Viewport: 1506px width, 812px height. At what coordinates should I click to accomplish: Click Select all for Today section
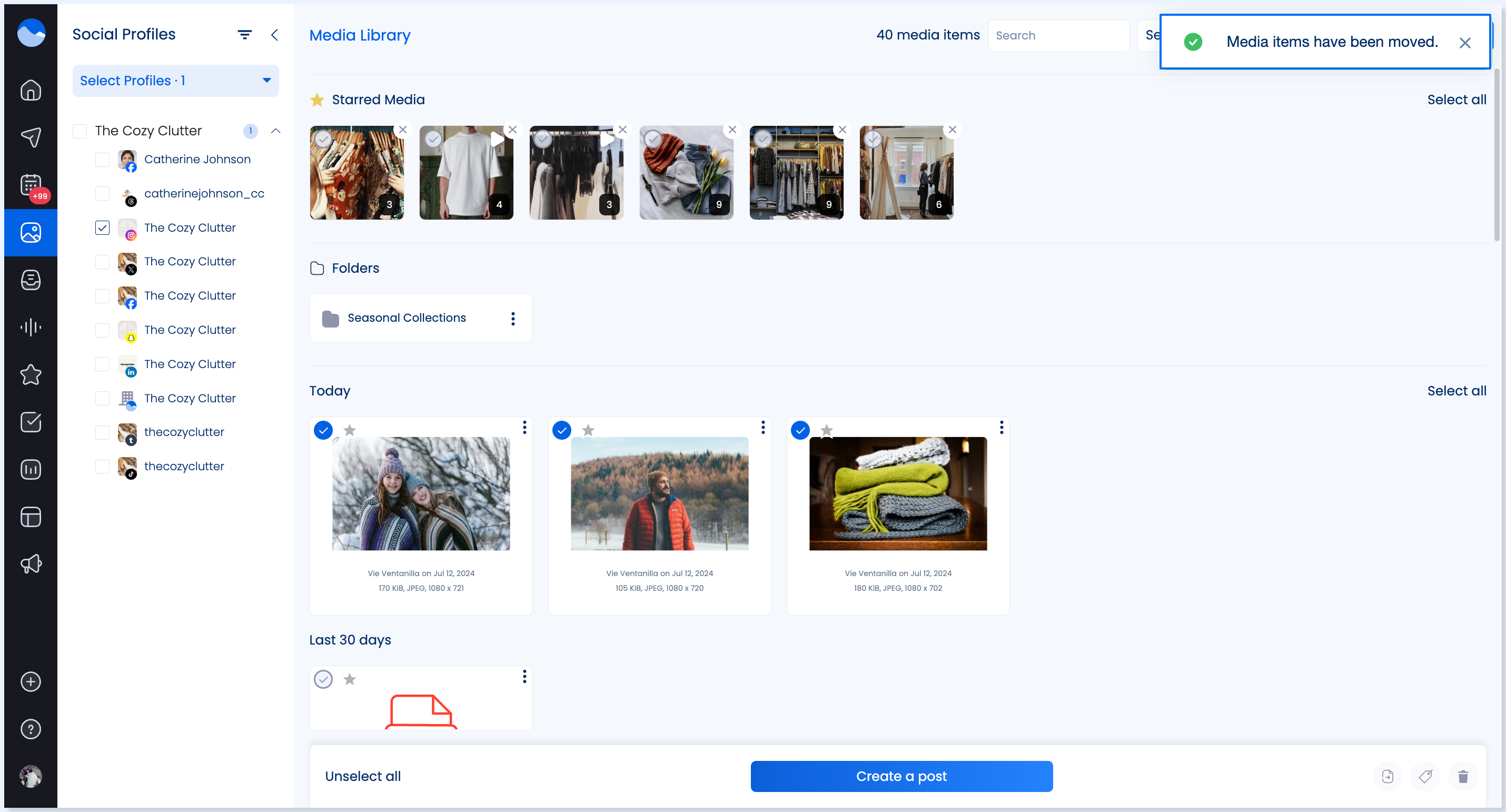[x=1457, y=391]
